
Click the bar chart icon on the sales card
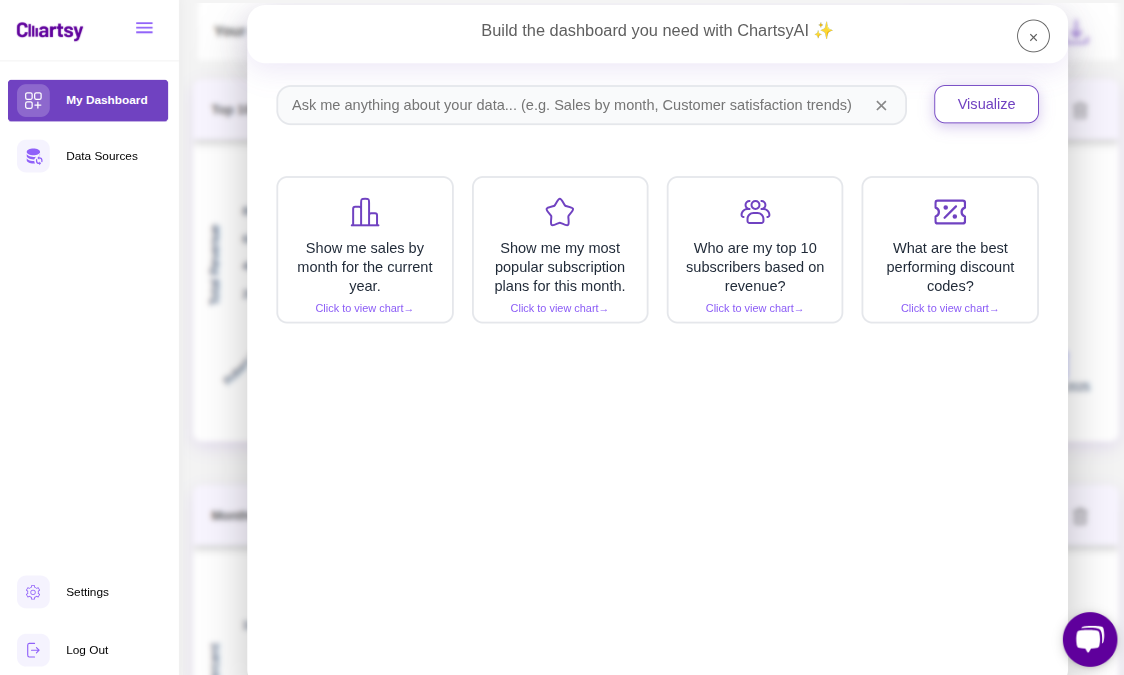[x=364, y=212]
